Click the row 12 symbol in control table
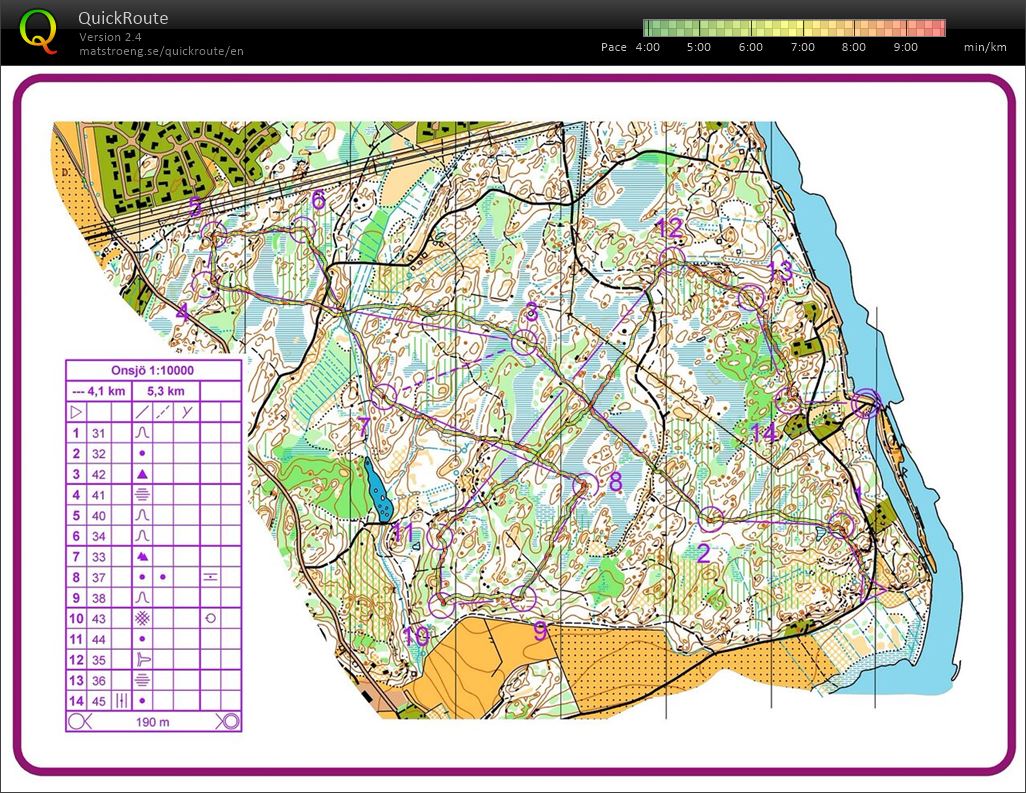The width and height of the screenshot is (1026, 793). click(142, 660)
